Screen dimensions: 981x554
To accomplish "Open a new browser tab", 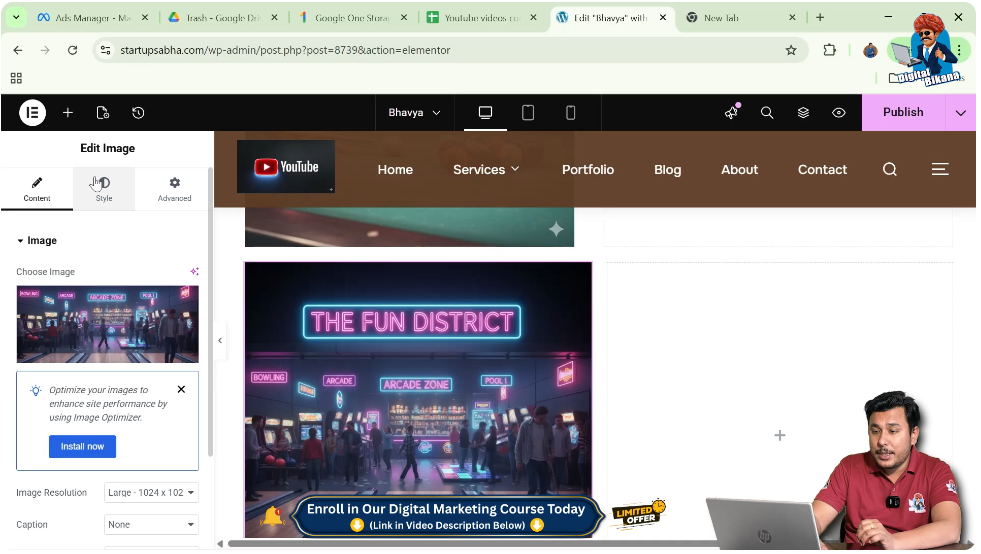I will click(x=820, y=18).
